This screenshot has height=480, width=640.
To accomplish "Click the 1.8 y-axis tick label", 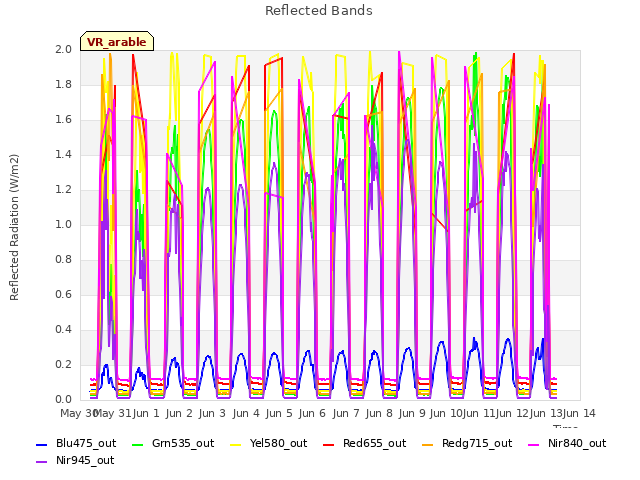I will [x=64, y=84].
